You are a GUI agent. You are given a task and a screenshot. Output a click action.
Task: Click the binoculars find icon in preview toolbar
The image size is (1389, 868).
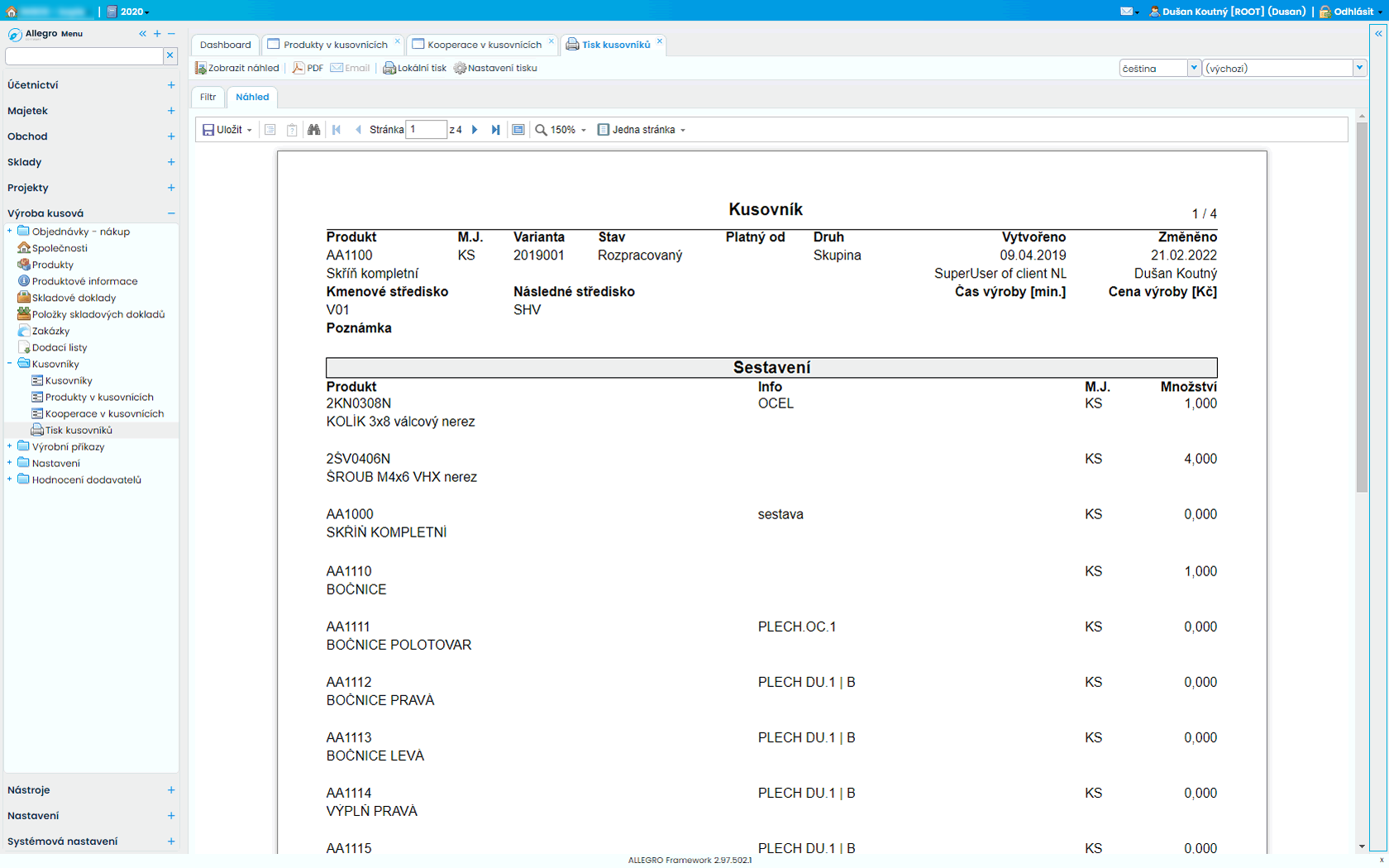click(x=313, y=130)
